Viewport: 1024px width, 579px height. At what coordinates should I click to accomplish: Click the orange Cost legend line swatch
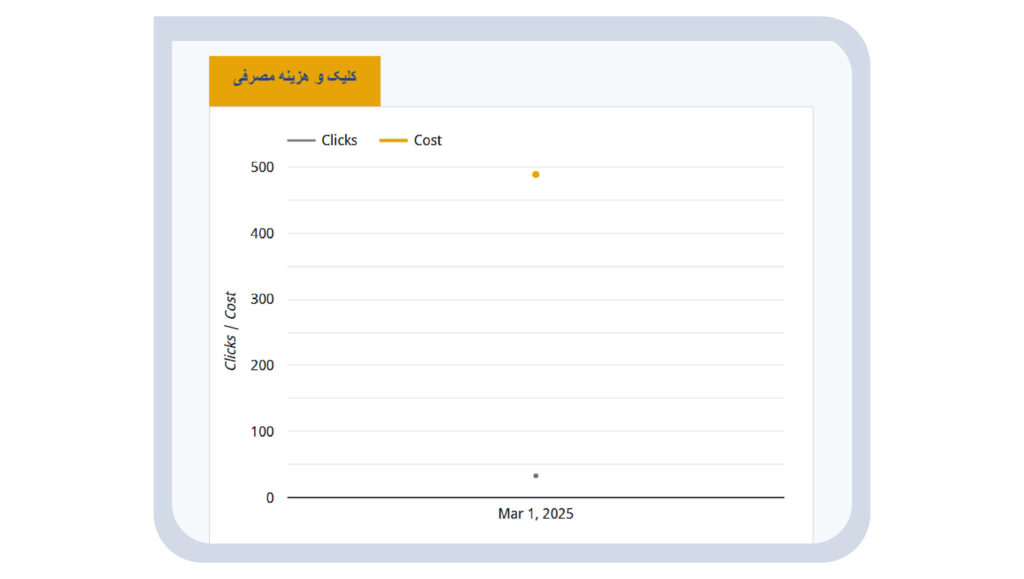point(393,140)
